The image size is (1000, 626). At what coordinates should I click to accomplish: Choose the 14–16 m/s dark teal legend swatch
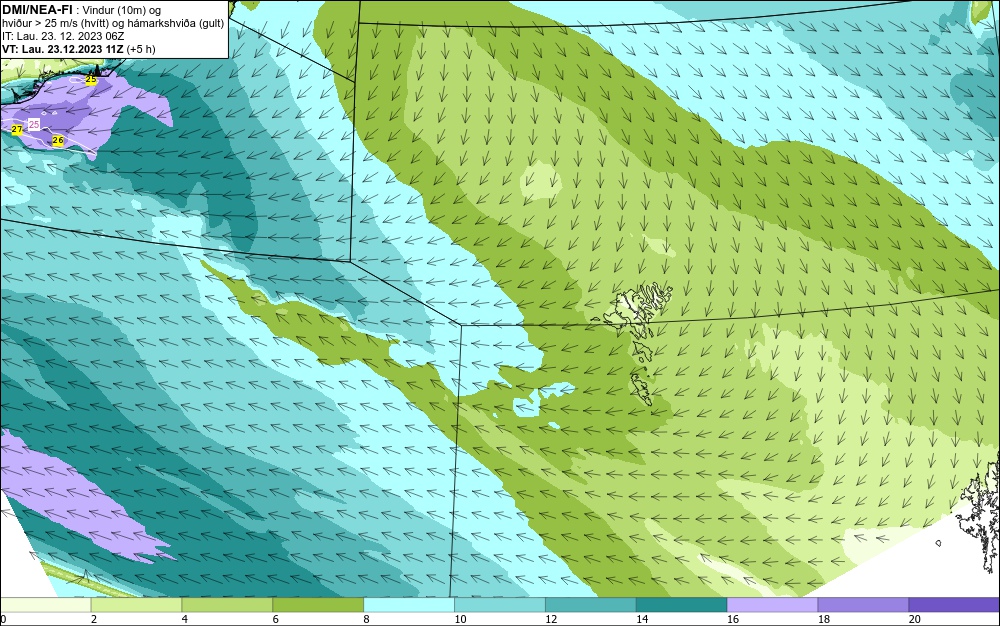[681, 604]
